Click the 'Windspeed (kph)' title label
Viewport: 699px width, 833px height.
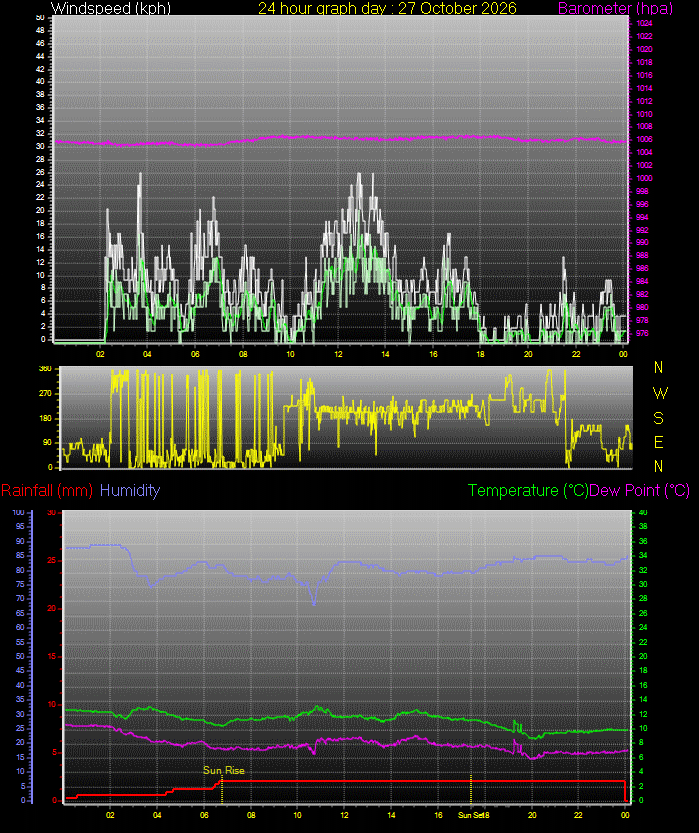[110, 8]
